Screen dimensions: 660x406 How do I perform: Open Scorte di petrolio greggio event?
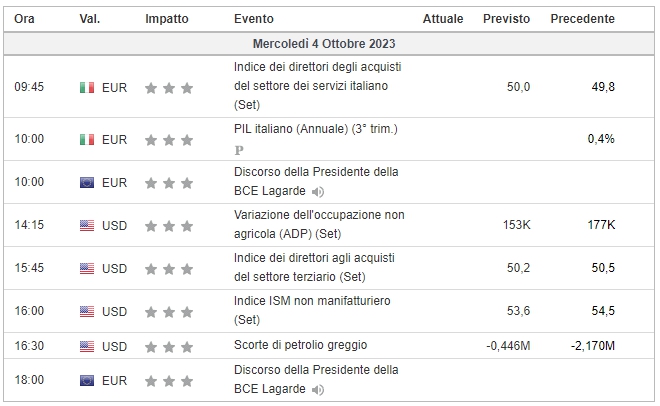point(301,345)
